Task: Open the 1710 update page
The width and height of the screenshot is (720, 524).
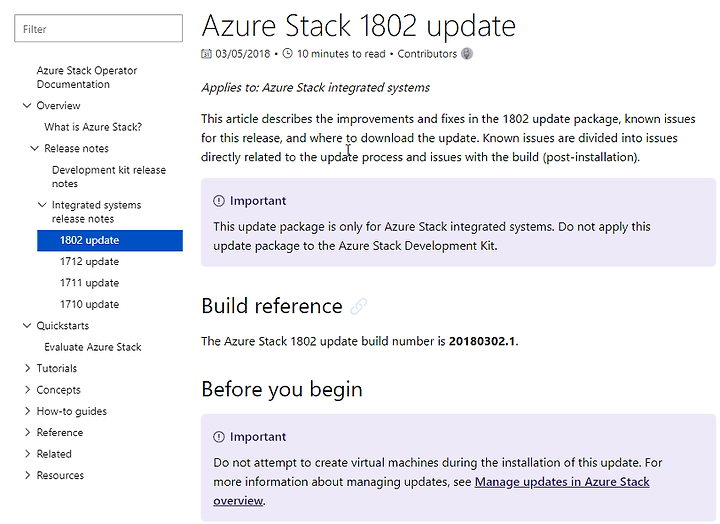Action: (x=89, y=304)
